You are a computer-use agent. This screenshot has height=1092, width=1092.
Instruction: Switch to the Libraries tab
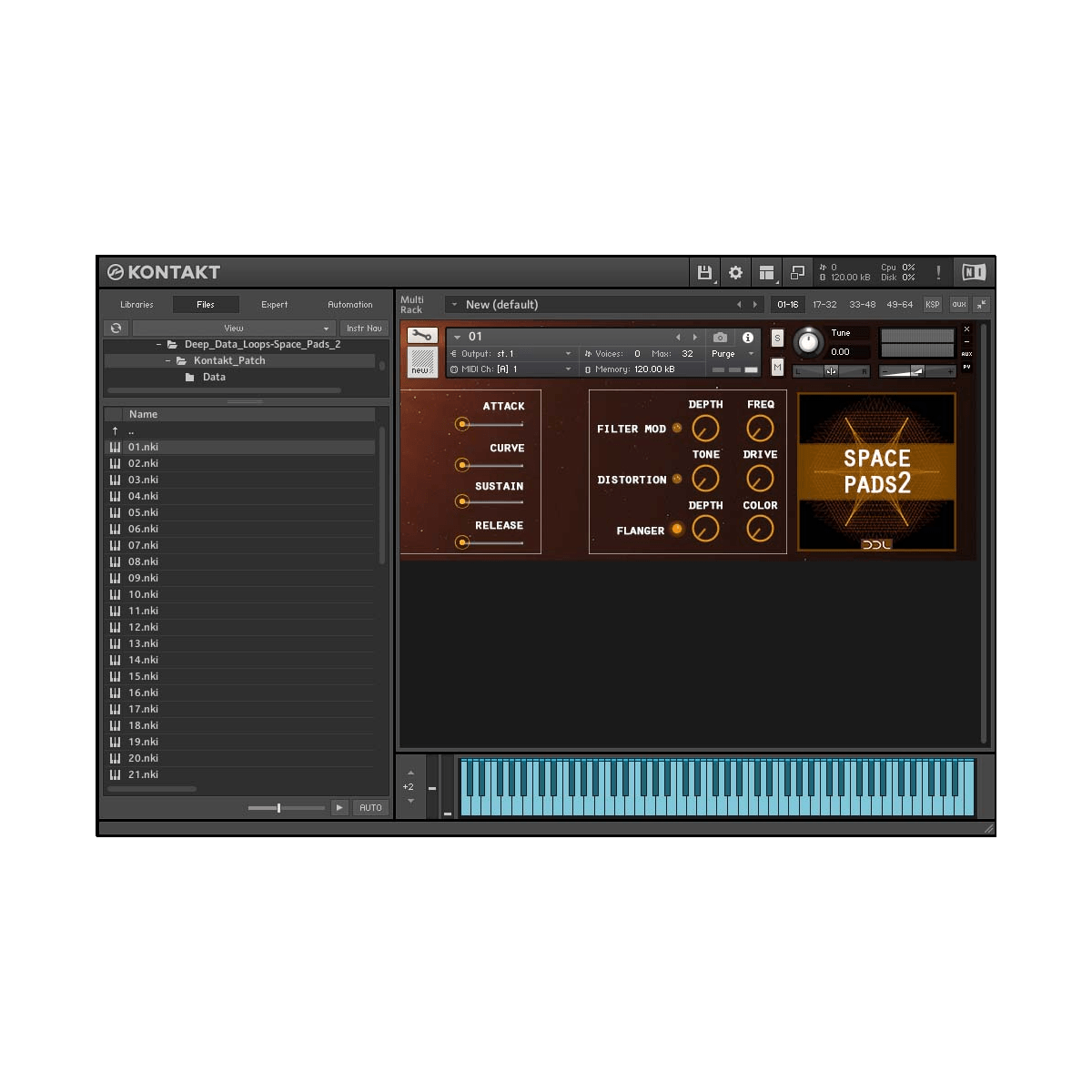pyautogui.click(x=136, y=305)
